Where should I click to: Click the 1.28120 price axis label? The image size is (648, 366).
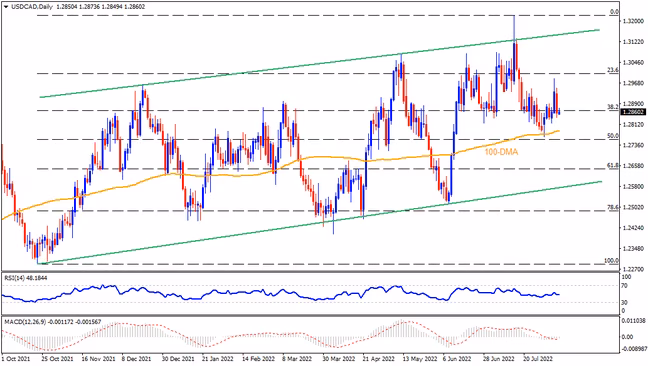click(x=632, y=125)
